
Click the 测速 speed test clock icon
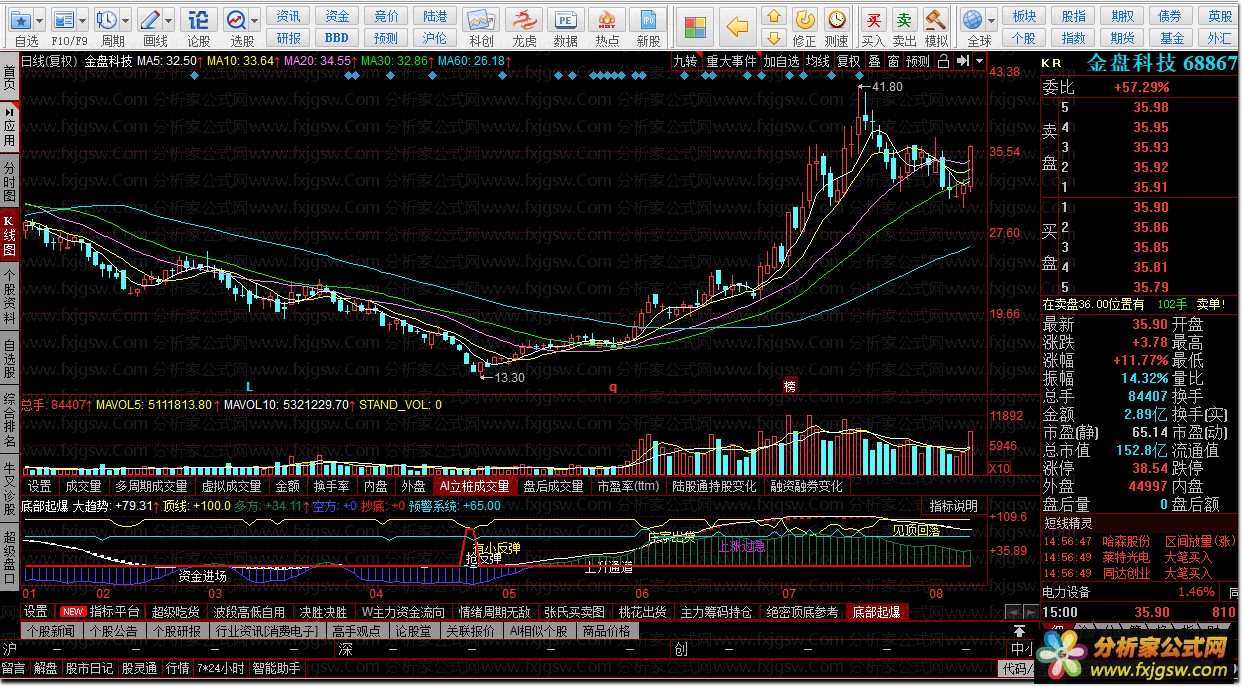836,20
